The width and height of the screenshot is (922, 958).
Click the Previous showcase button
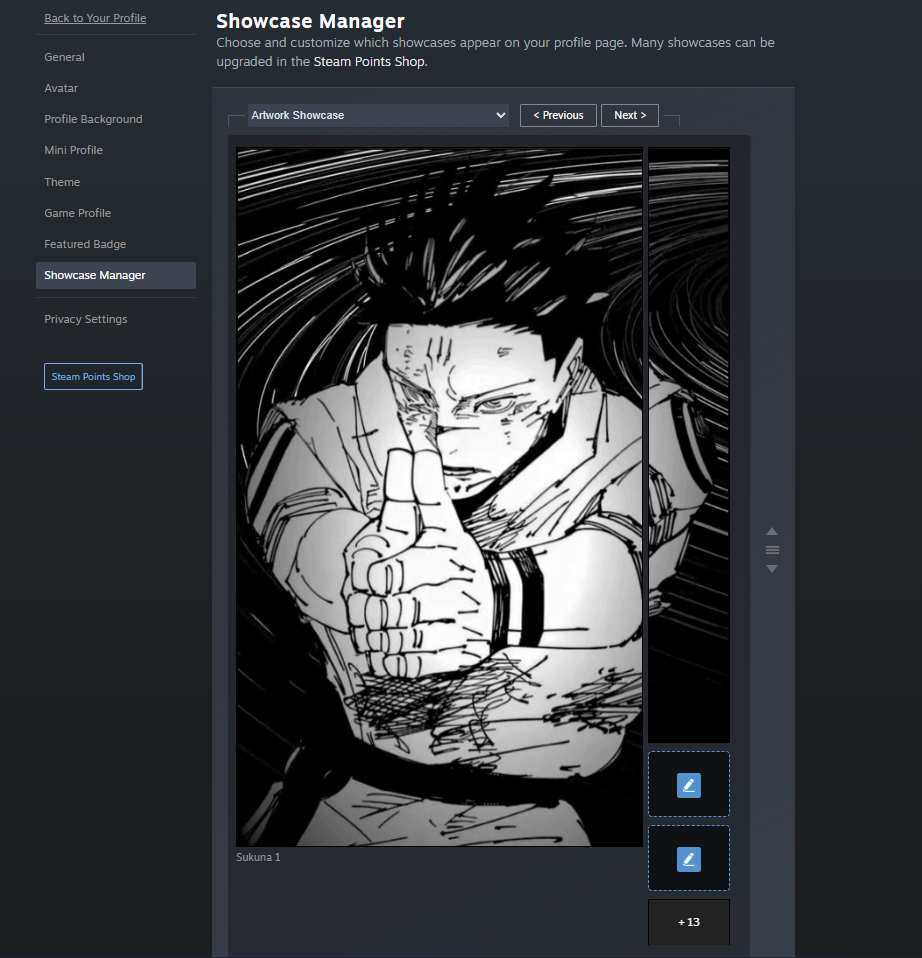tap(558, 115)
